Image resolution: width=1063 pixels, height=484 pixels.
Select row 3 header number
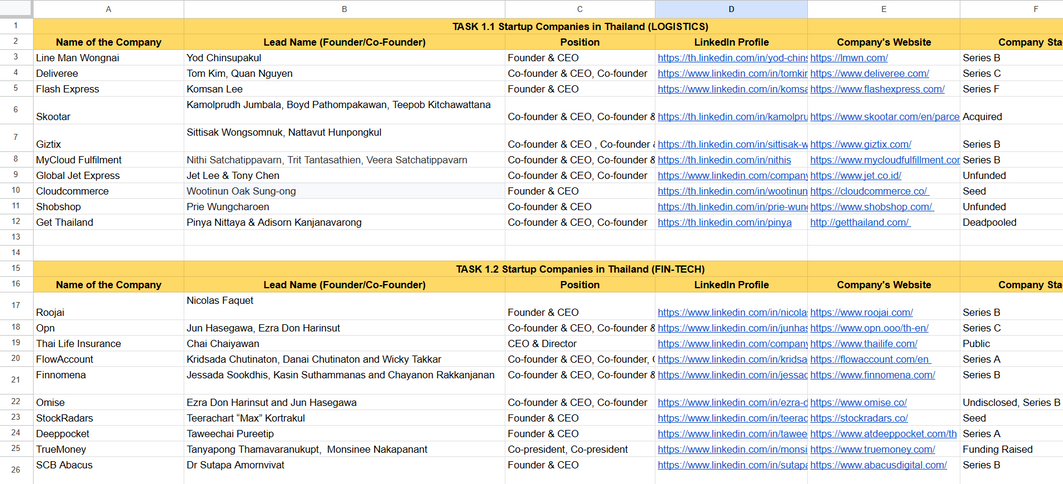pyautogui.click(x=16, y=58)
